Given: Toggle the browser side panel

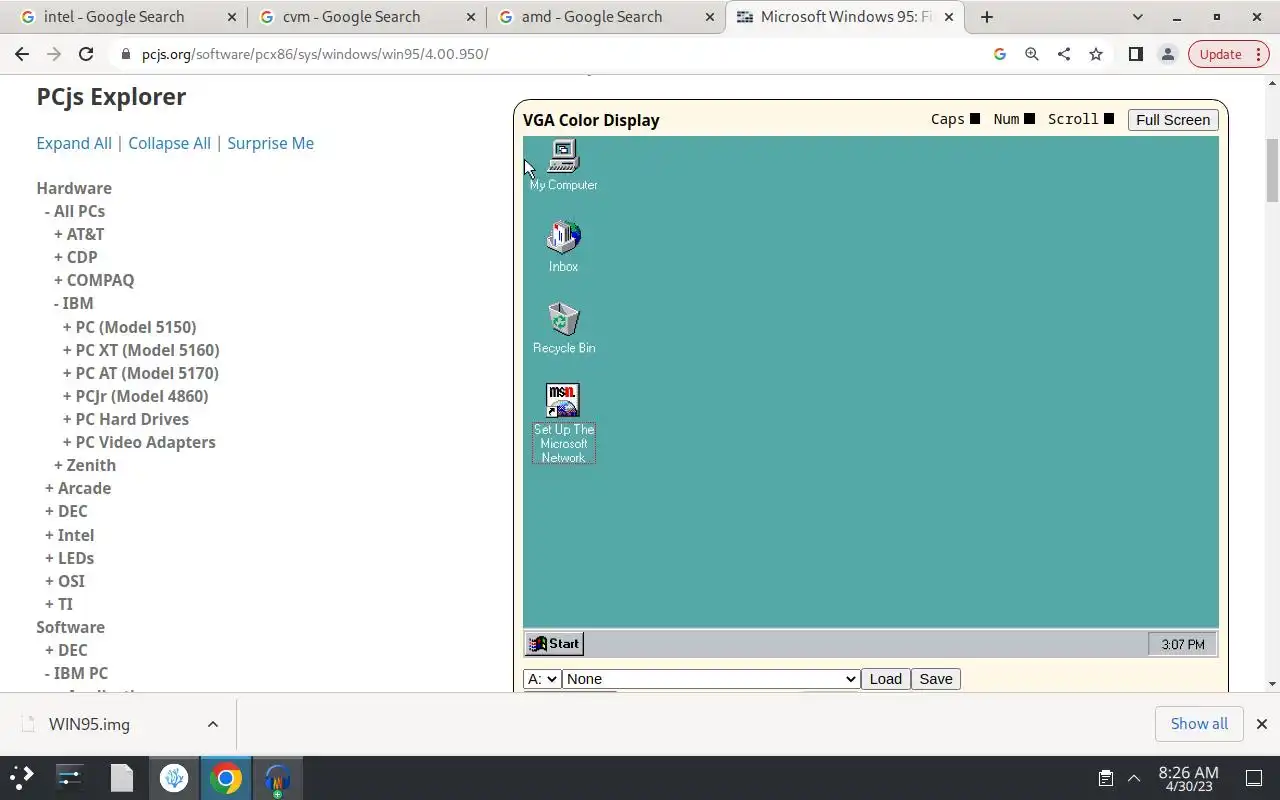Looking at the screenshot, I should (1135, 54).
